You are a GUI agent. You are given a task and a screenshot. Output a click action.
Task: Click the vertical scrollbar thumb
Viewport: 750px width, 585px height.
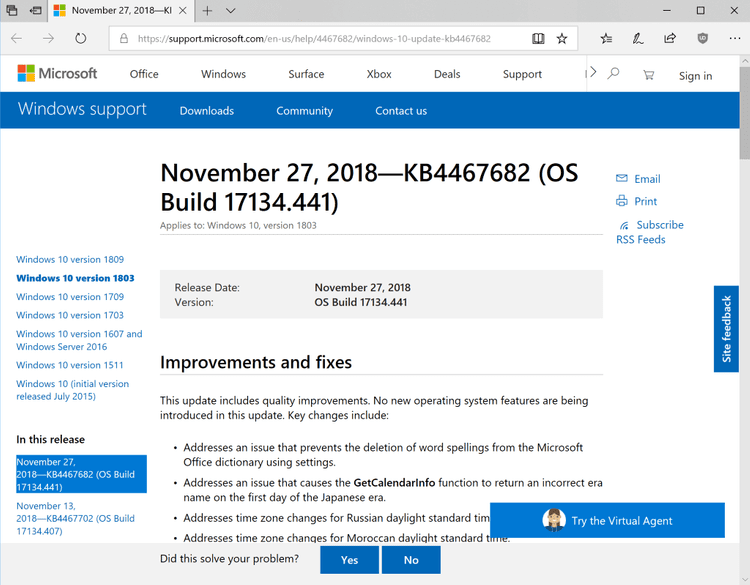pos(745,113)
